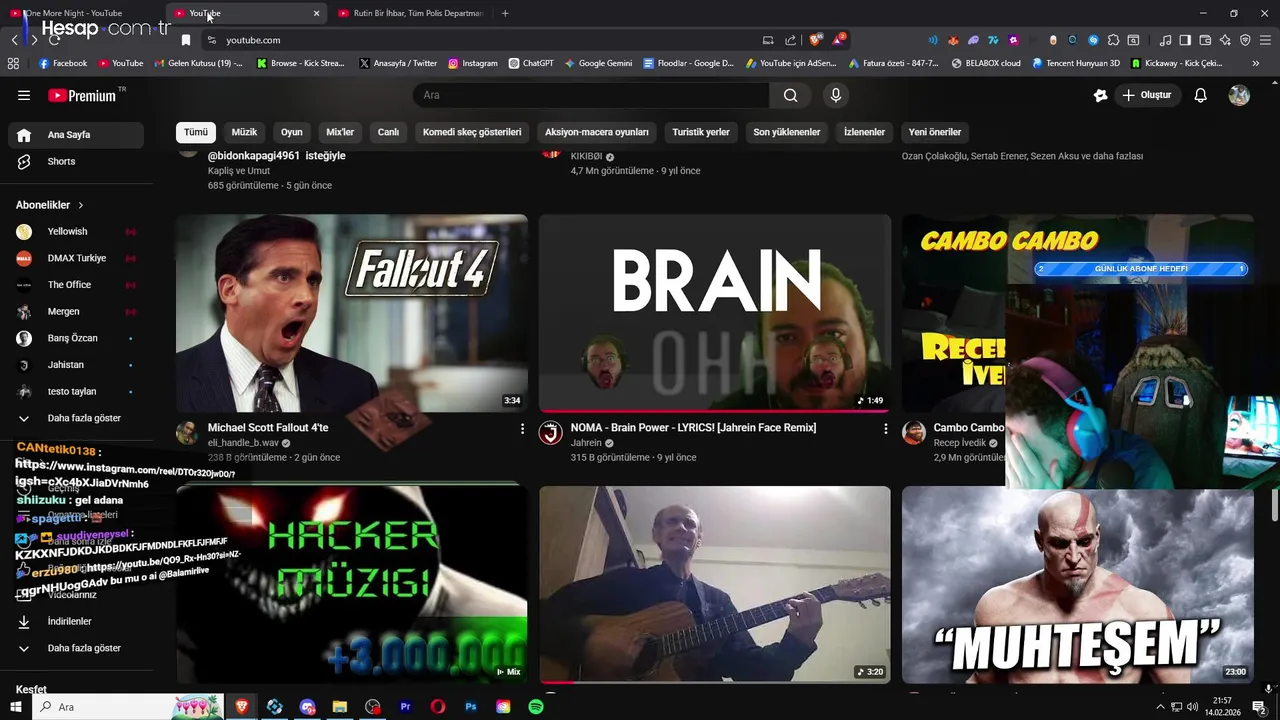The height and width of the screenshot is (720, 1280).
Task: Launch Photoshop from the taskbar
Action: point(470,707)
